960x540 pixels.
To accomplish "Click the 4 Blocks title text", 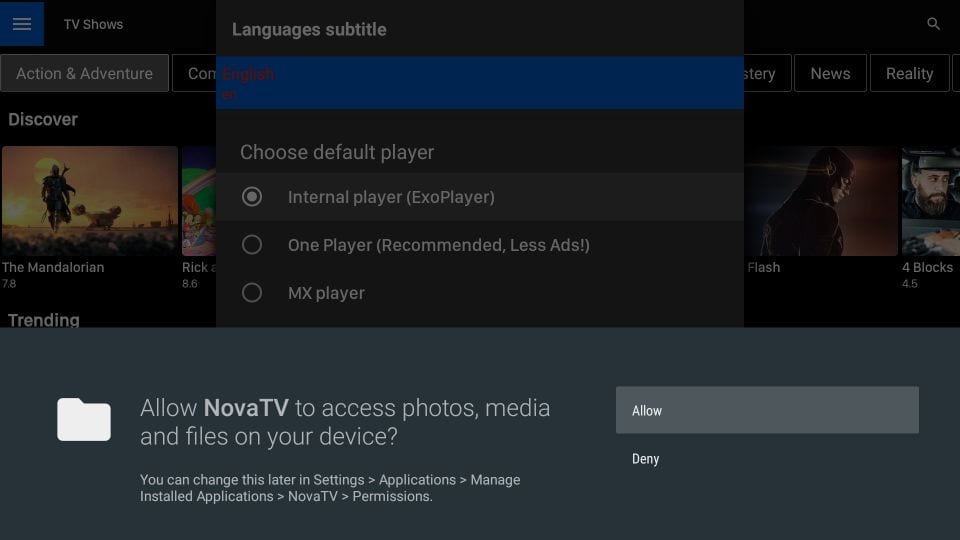I will click(x=927, y=268).
